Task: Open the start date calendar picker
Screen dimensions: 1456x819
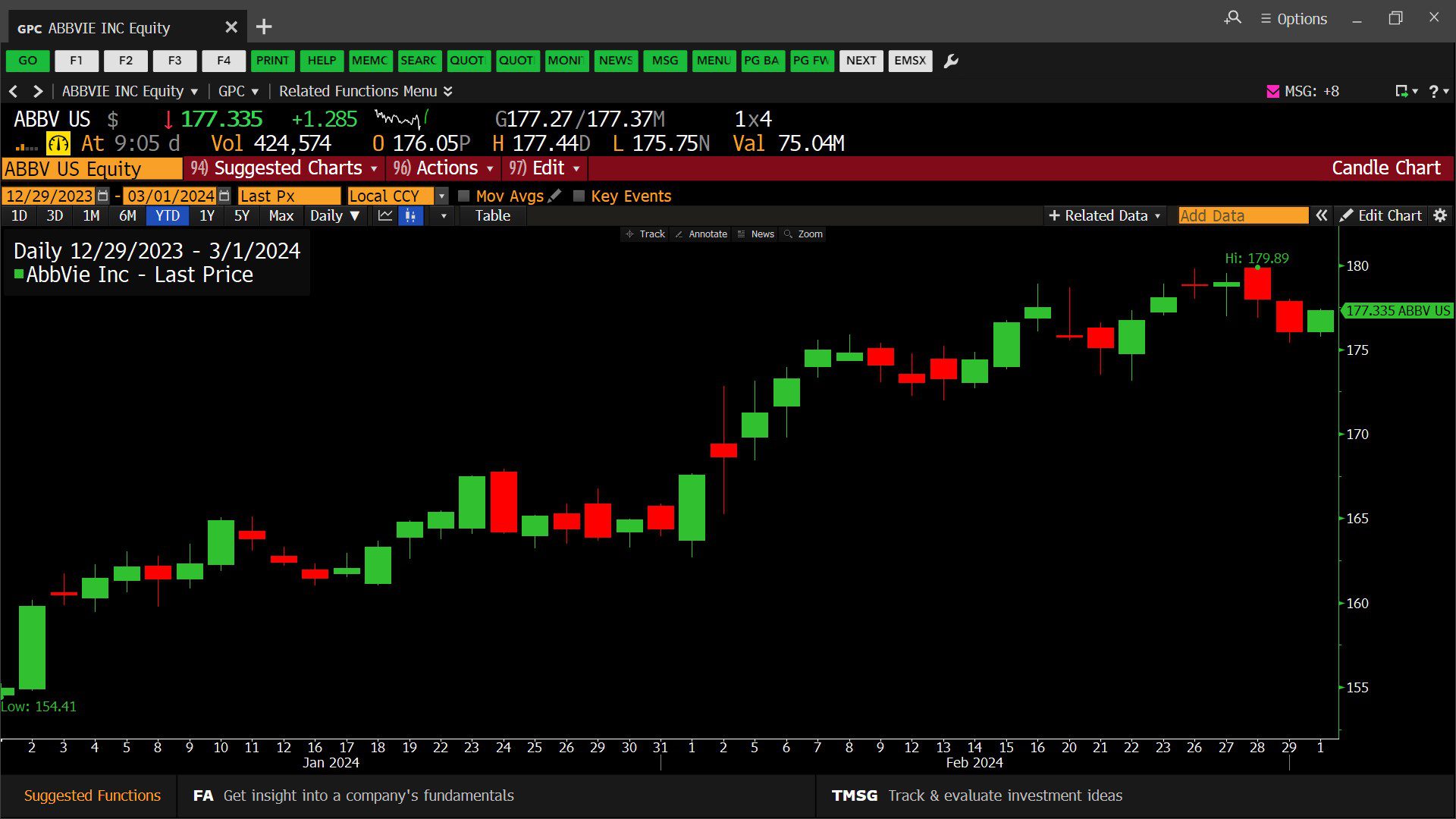Action: [x=103, y=196]
